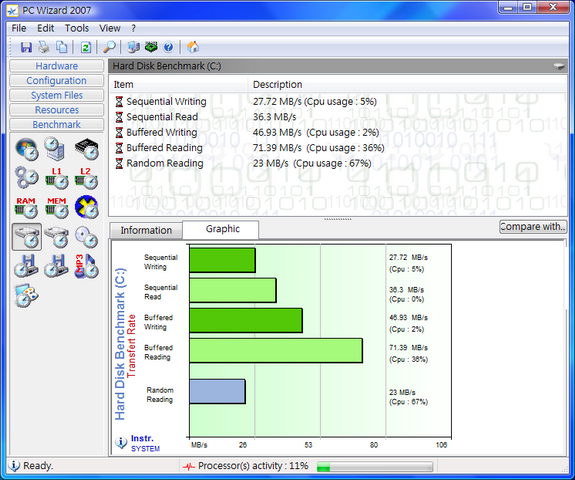Select the RAM benchmark icon
Image resolution: width=575 pixels, height=480 pixels.
point(26,208)
